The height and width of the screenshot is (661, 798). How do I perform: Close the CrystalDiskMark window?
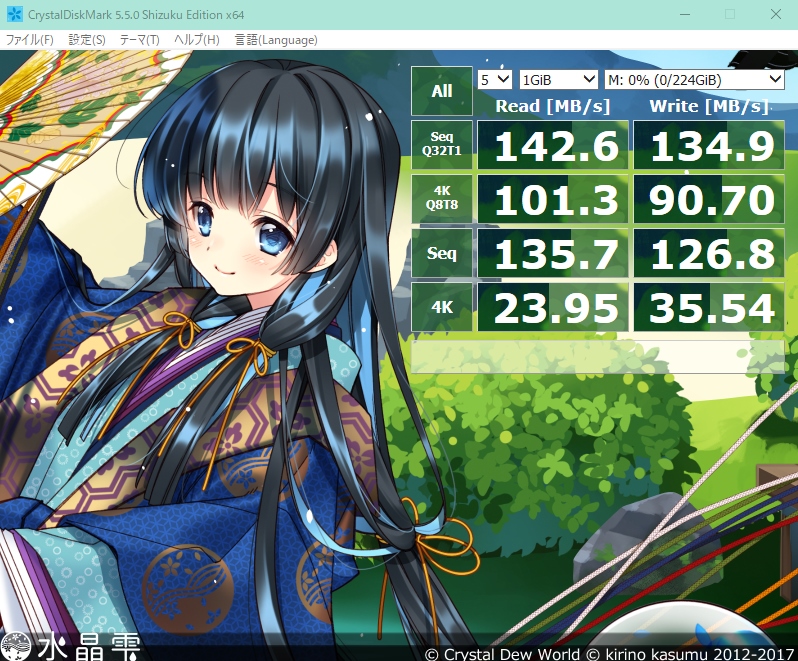tap(776, 14)
